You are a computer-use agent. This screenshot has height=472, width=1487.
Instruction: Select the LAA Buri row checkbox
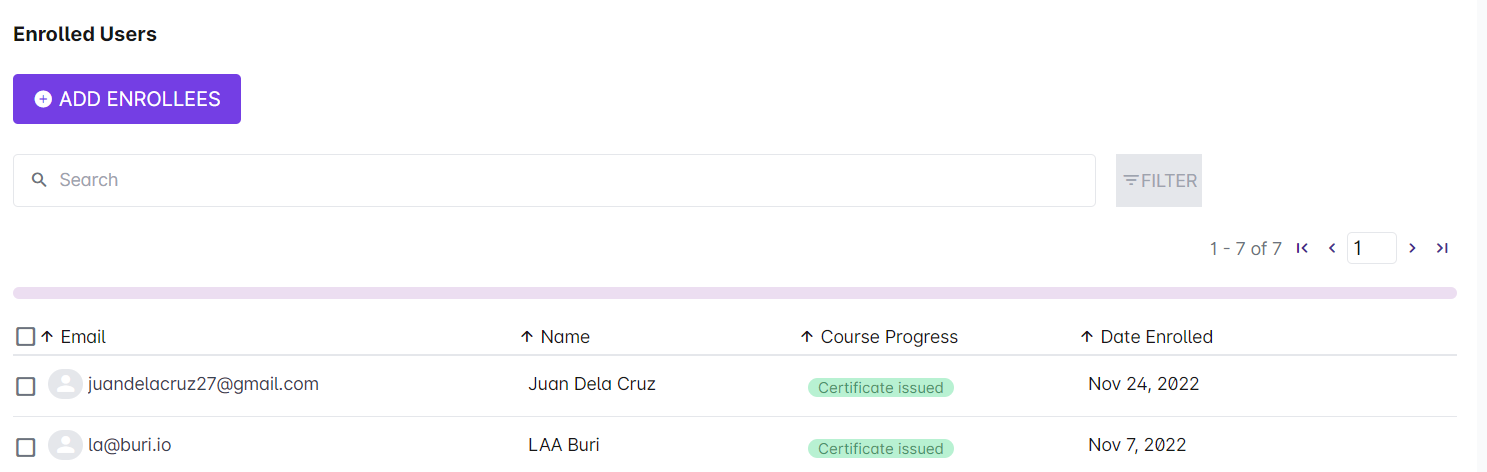(x=26, y=447)
